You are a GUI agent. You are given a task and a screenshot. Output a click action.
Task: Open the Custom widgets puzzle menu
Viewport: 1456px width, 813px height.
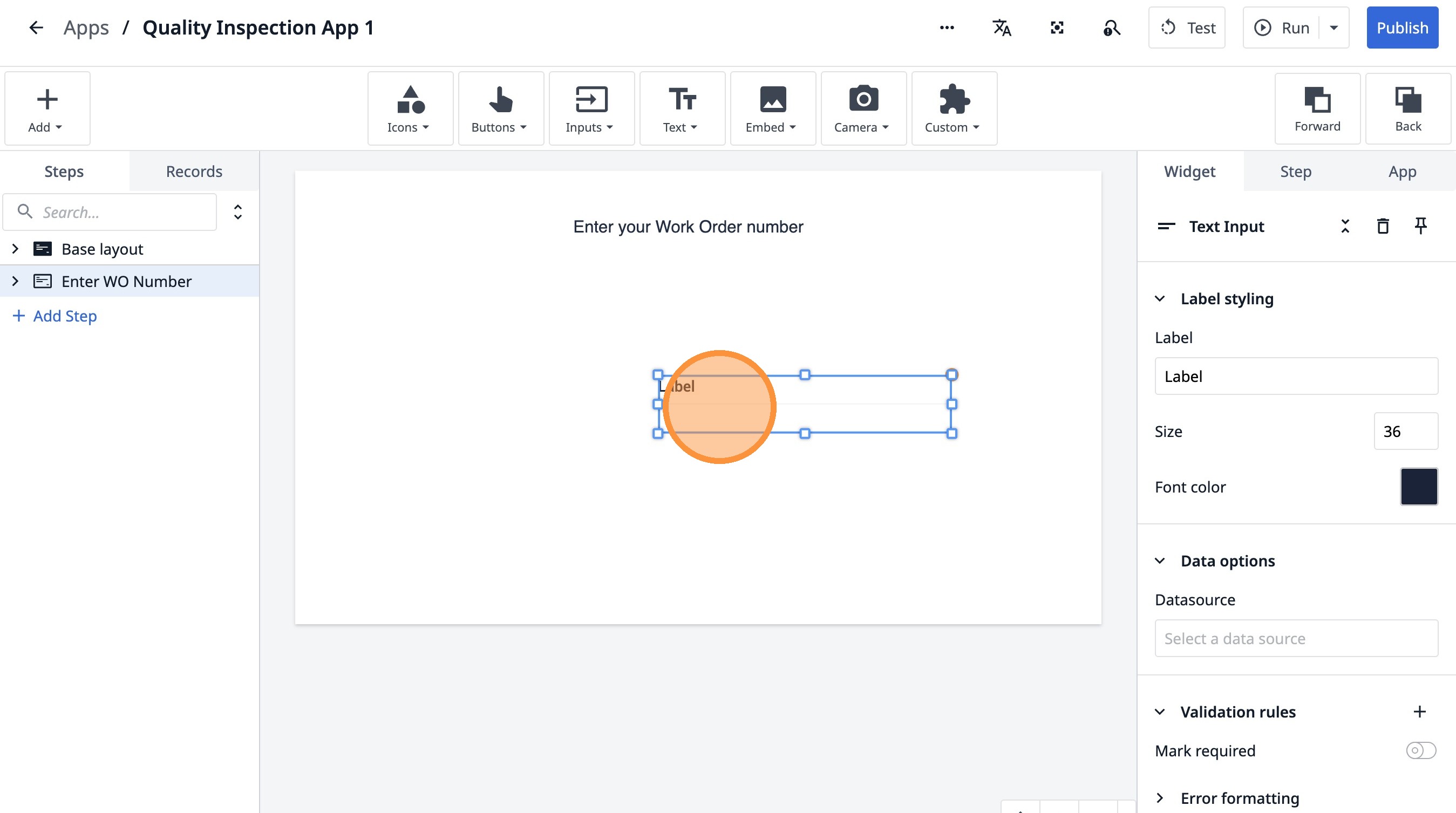(x=954, y=108)
